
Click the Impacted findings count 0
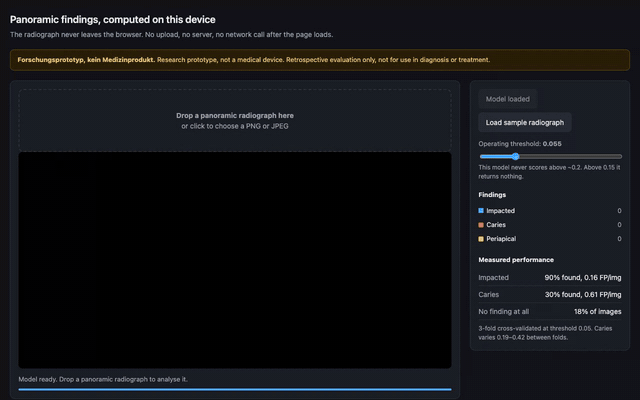click(619, 211)
